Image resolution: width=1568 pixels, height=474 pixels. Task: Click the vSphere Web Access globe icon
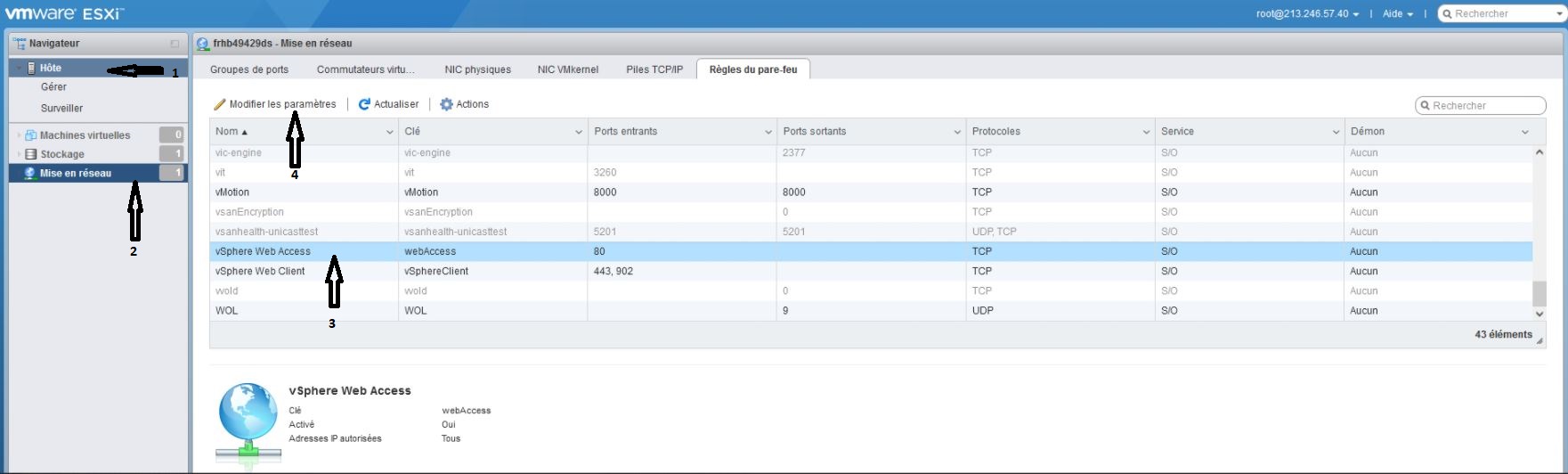pos(248,423)
